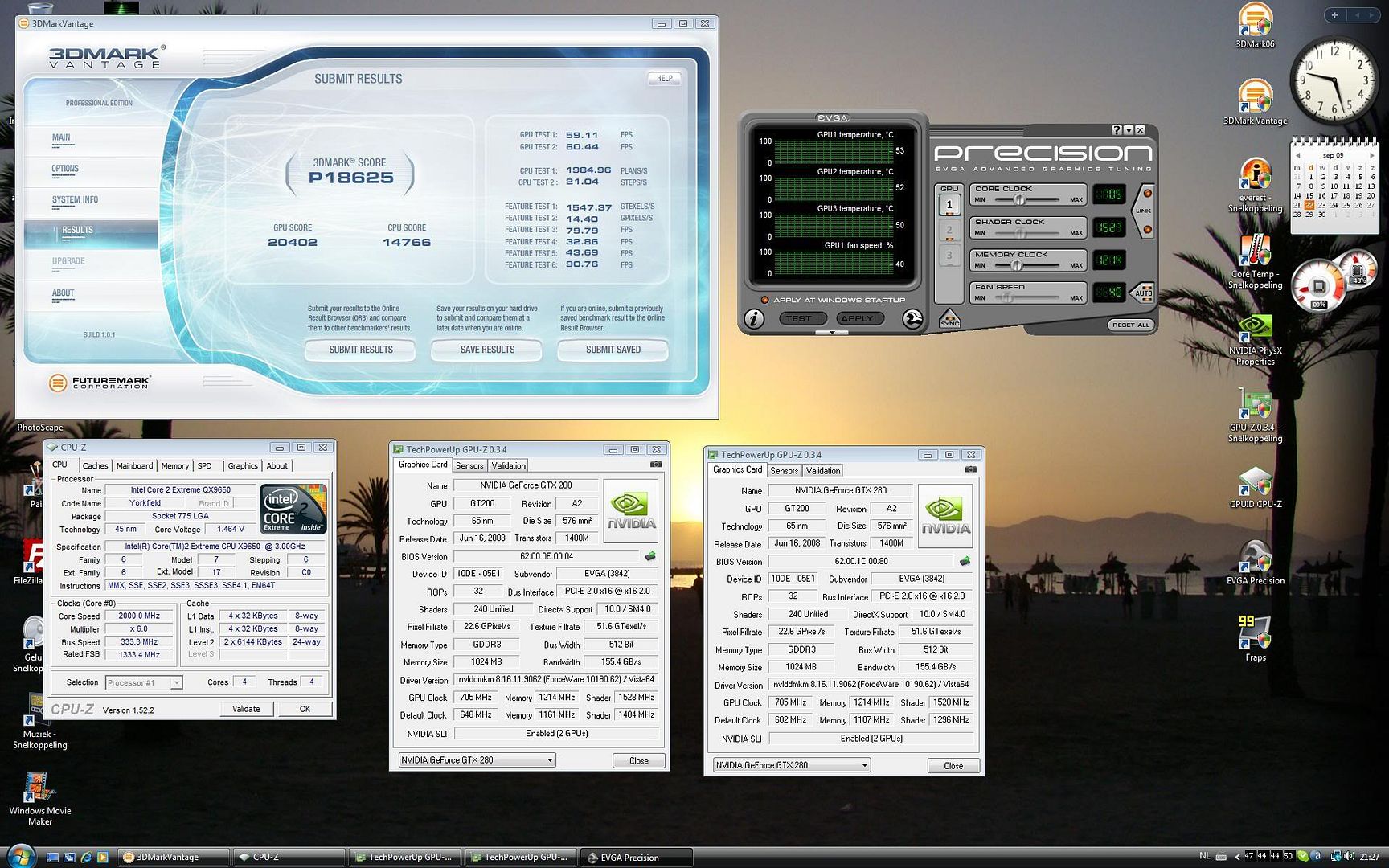The width and height of the screenshot is (1389, 868).
Task: Click Validate button in CPU-Z
Action: click(246, 709)
